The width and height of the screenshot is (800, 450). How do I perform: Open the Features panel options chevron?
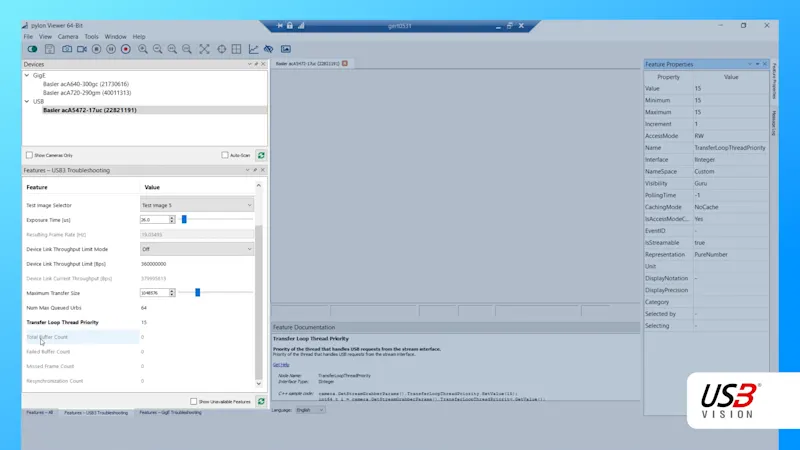coord(247,170)
